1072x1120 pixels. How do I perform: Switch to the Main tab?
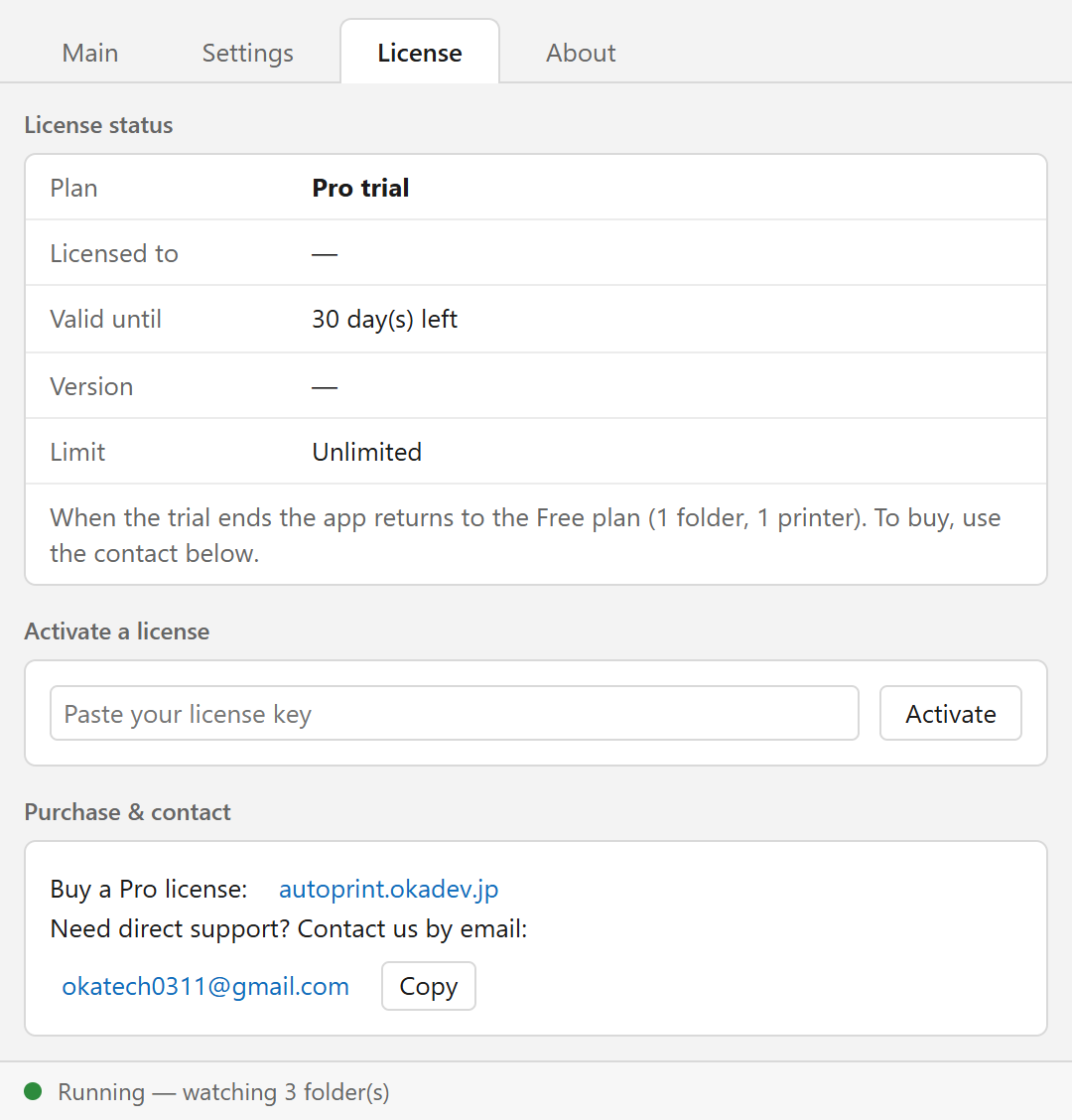(x=90, y=53)
